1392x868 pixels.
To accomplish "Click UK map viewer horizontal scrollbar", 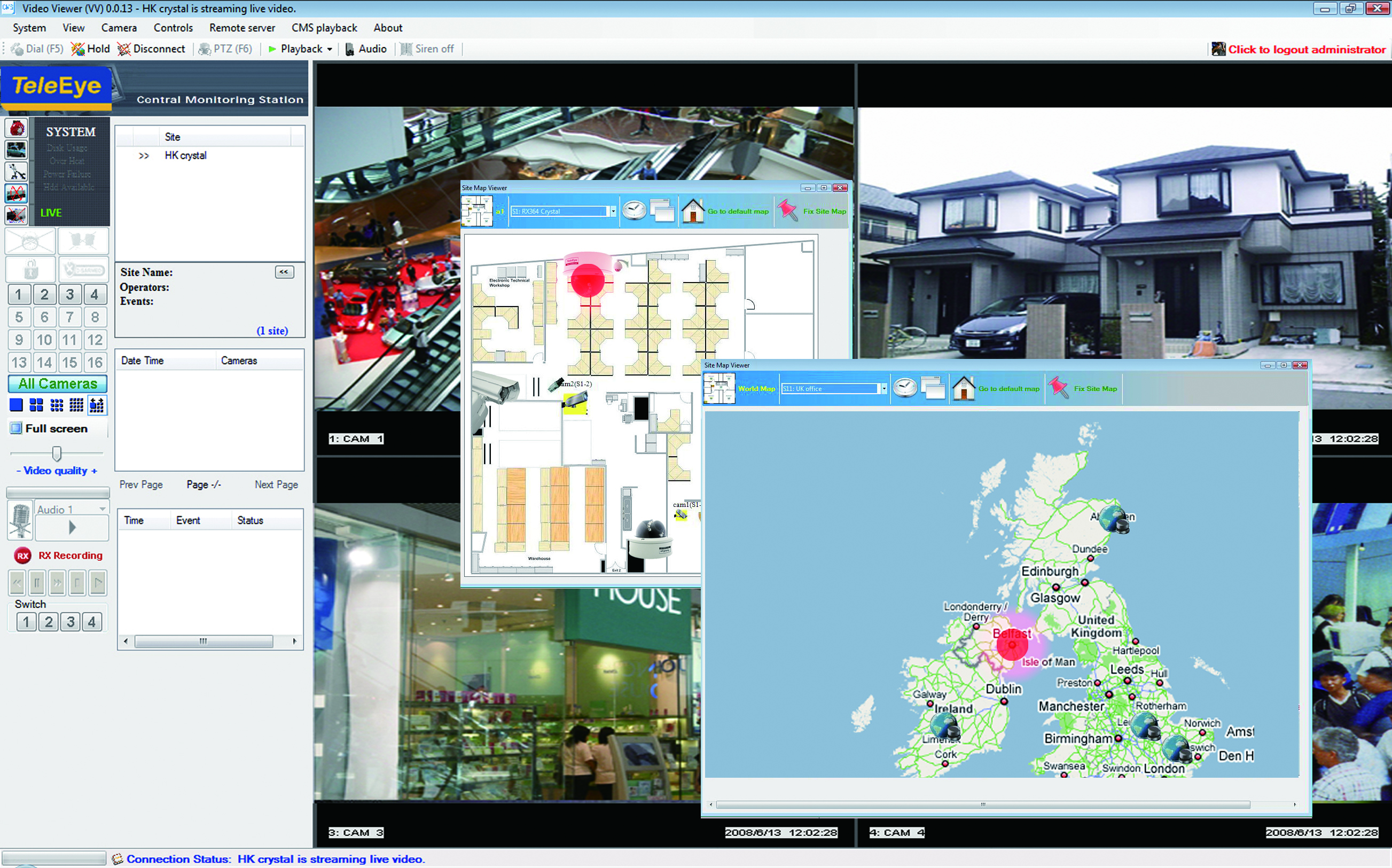I will coord(983,805).
